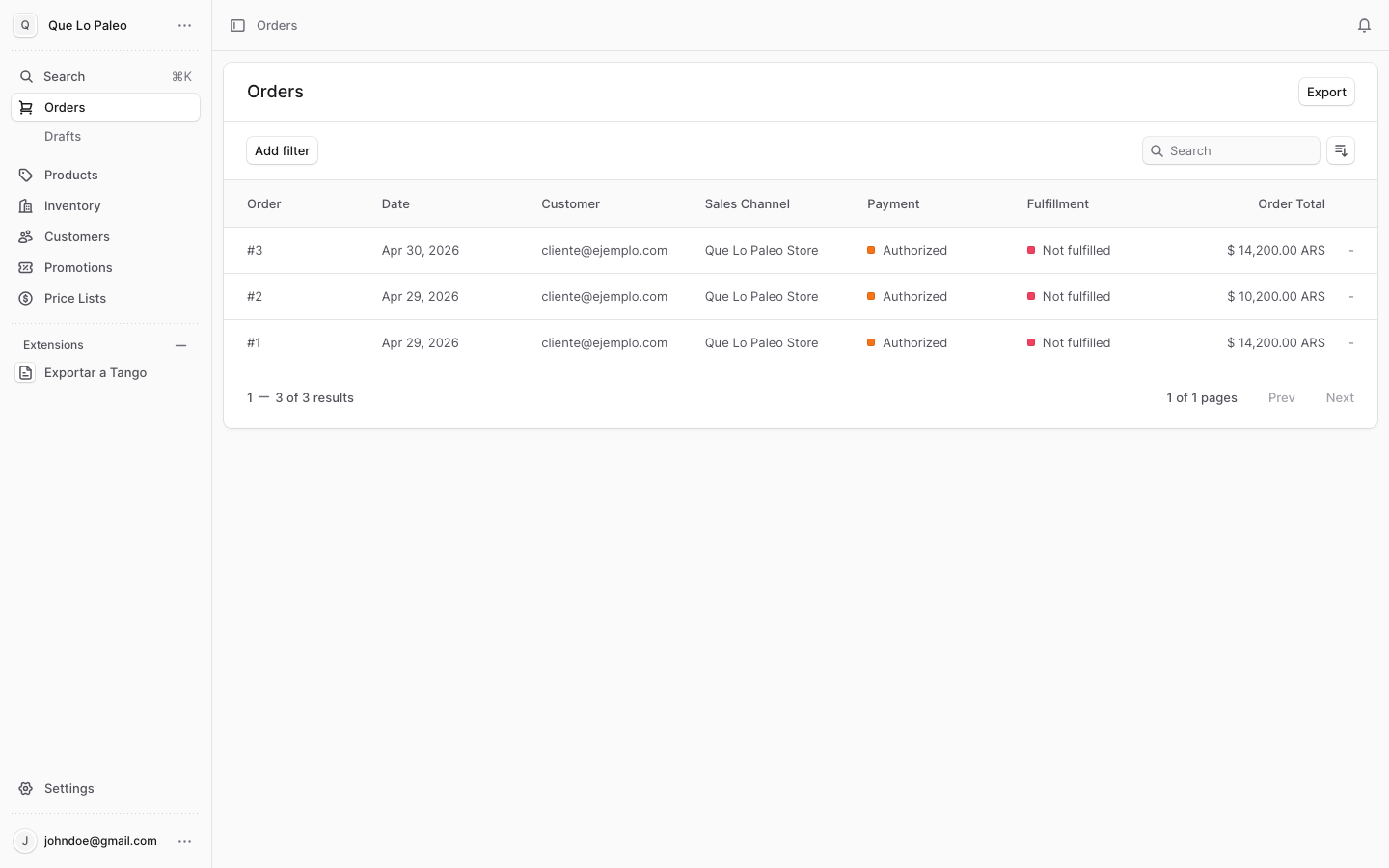Viewport: 1389px width, 868px height.
Task: Go to Inventory page
Action: click(105, 205)
